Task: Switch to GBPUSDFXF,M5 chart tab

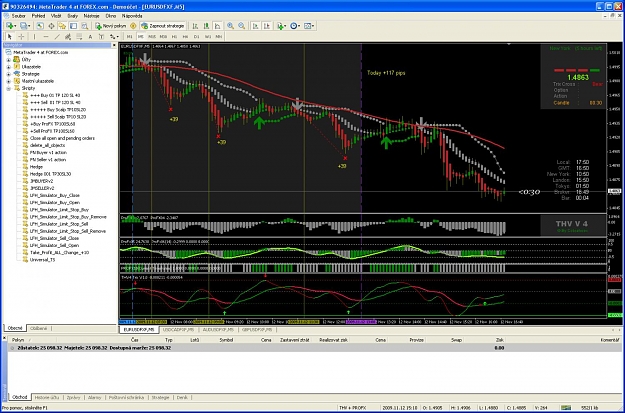Action: click(x=257, y=330)
